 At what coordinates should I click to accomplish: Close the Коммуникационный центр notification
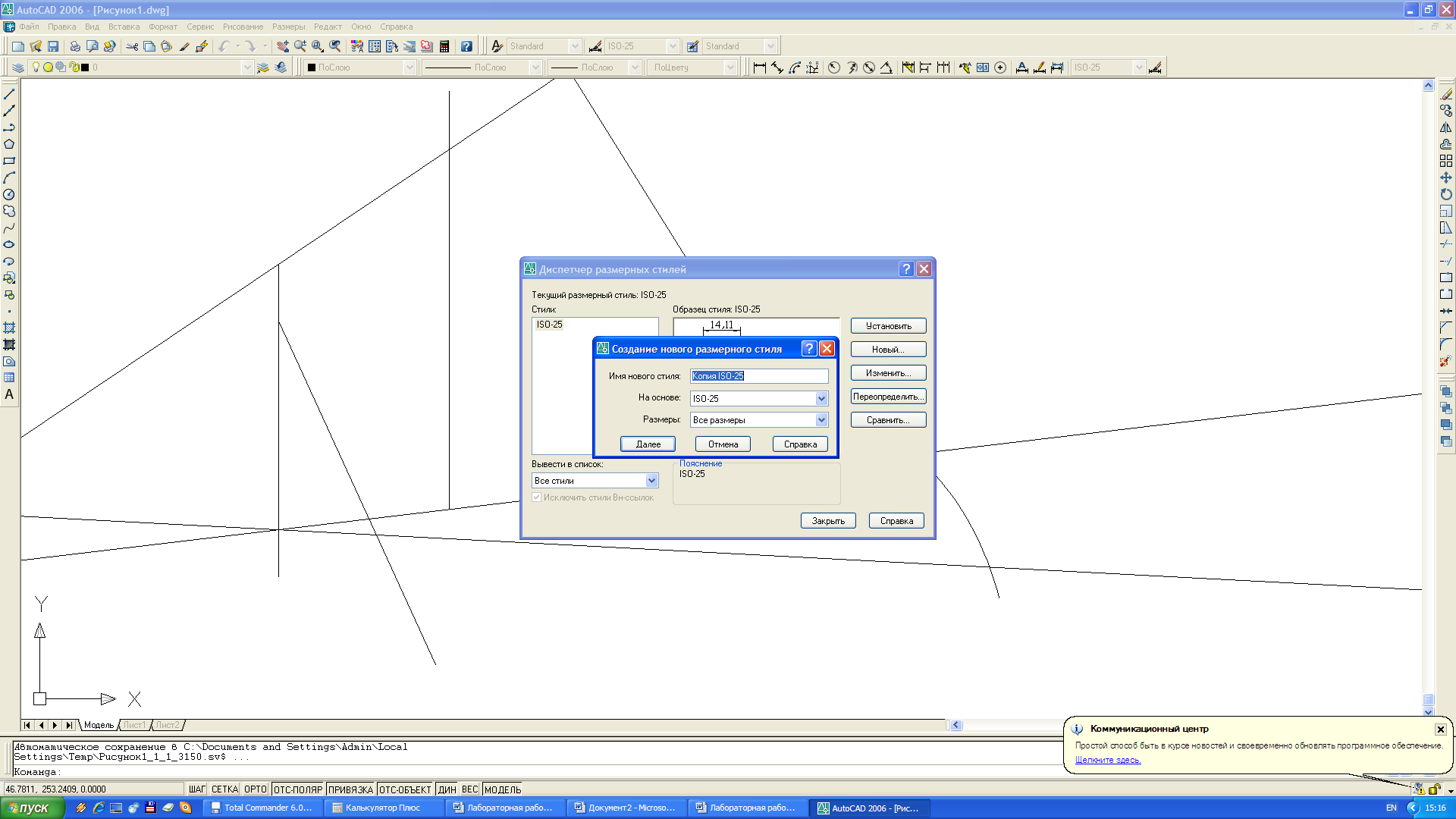1440,729
